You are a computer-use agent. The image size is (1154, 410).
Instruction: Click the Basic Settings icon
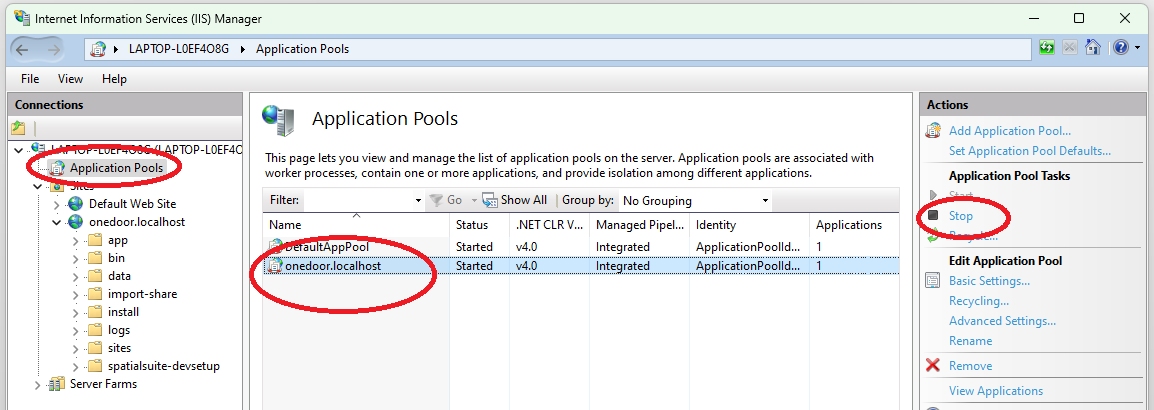933,280
